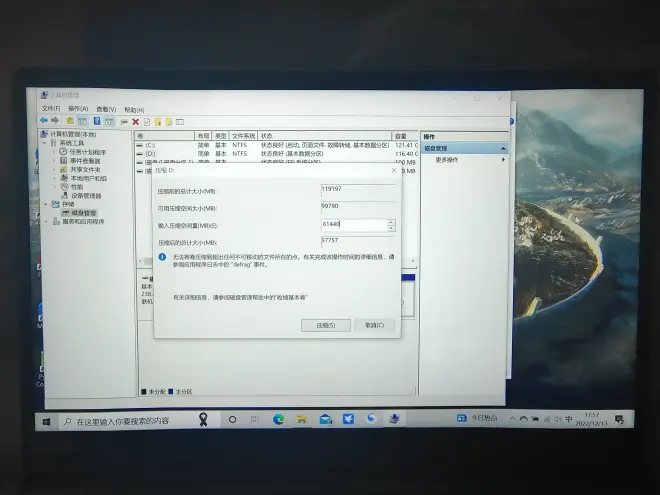This screenshot has height=495, width=660.
Task: Collapse the 存储 tree node
Action: (x=46, y=204)
